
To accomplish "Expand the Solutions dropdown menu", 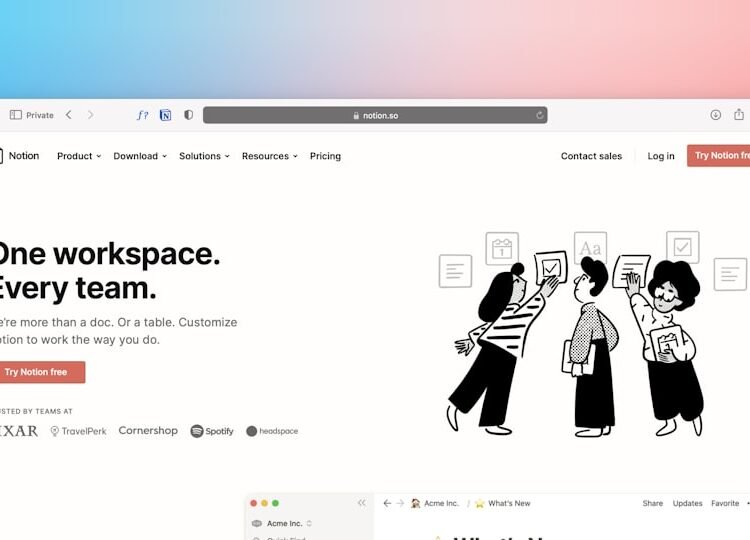I will pyautogui.click(x=204, y=156).
